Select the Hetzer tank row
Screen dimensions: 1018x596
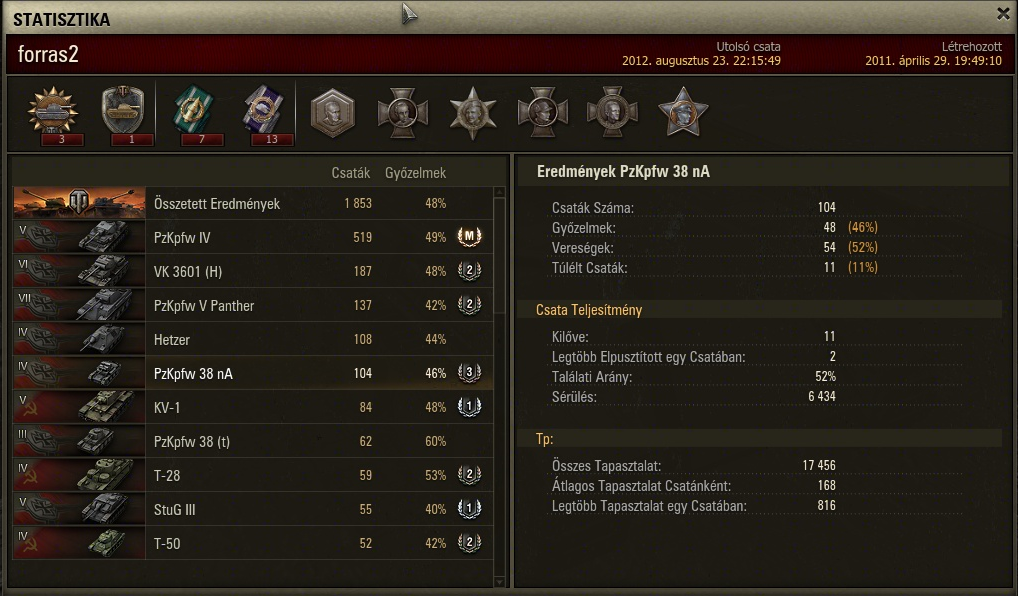(x=253, y=339)
